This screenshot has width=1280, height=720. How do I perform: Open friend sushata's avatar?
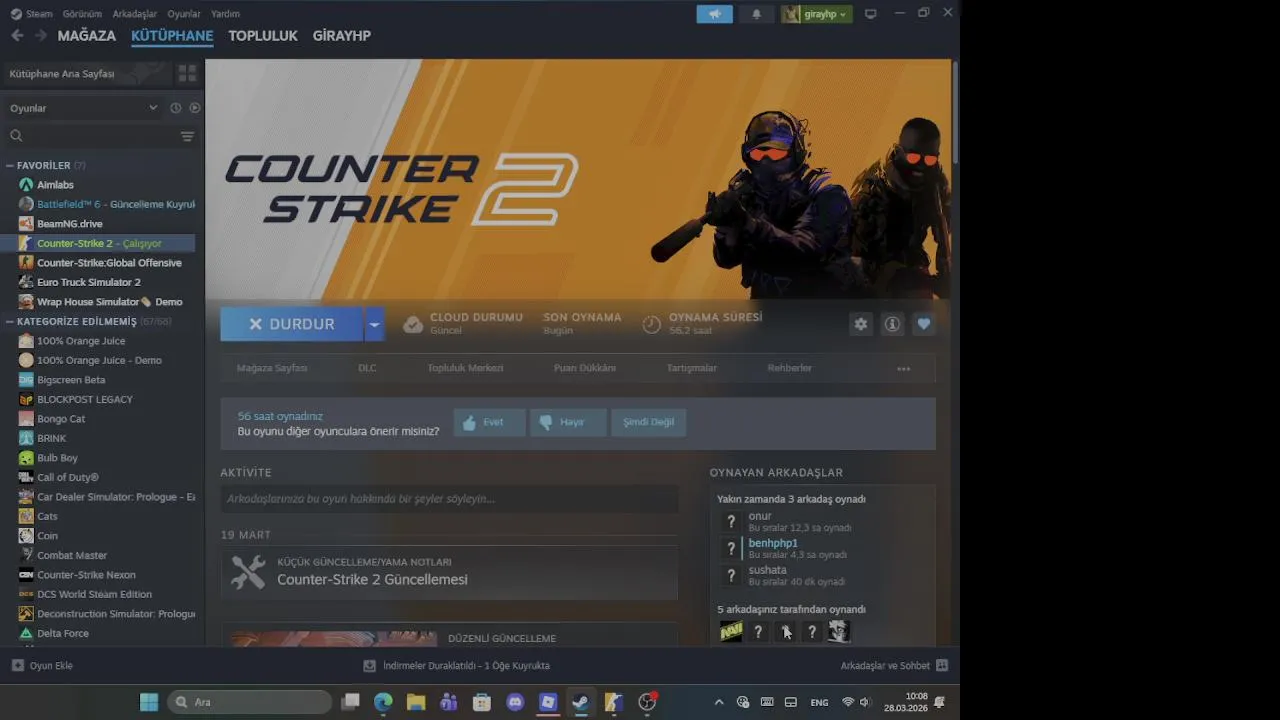point(731,575)
